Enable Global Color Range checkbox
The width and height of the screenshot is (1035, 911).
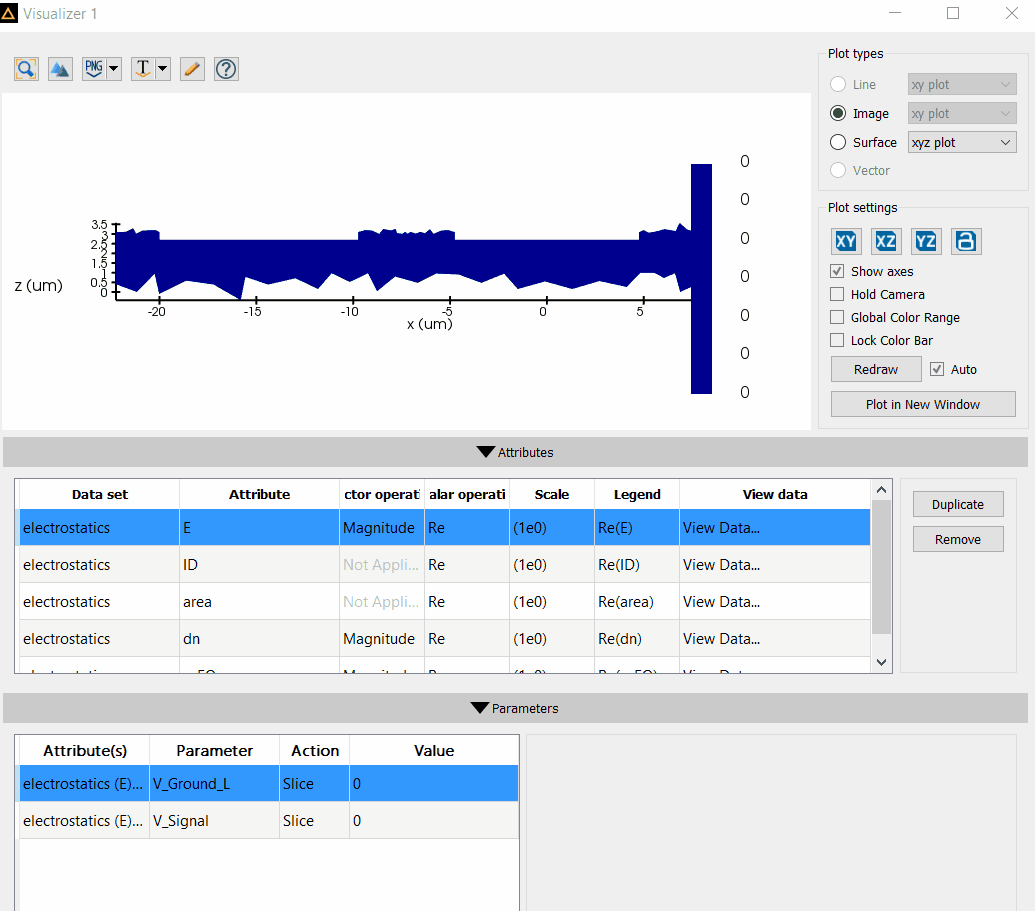(837, 318)
